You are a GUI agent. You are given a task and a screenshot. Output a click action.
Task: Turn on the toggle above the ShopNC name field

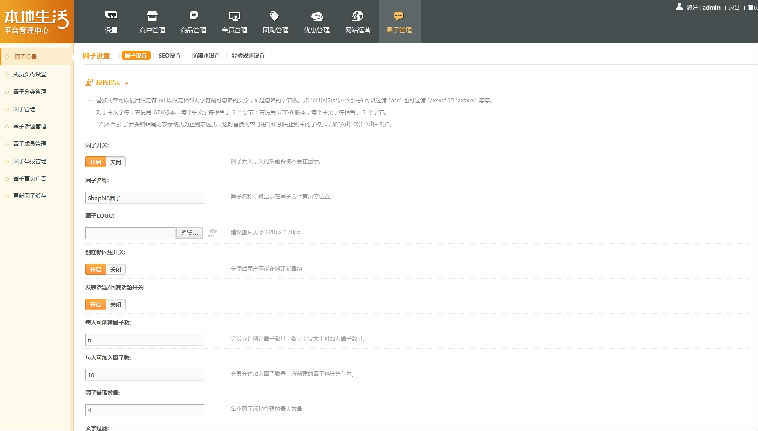pos(95,162)
